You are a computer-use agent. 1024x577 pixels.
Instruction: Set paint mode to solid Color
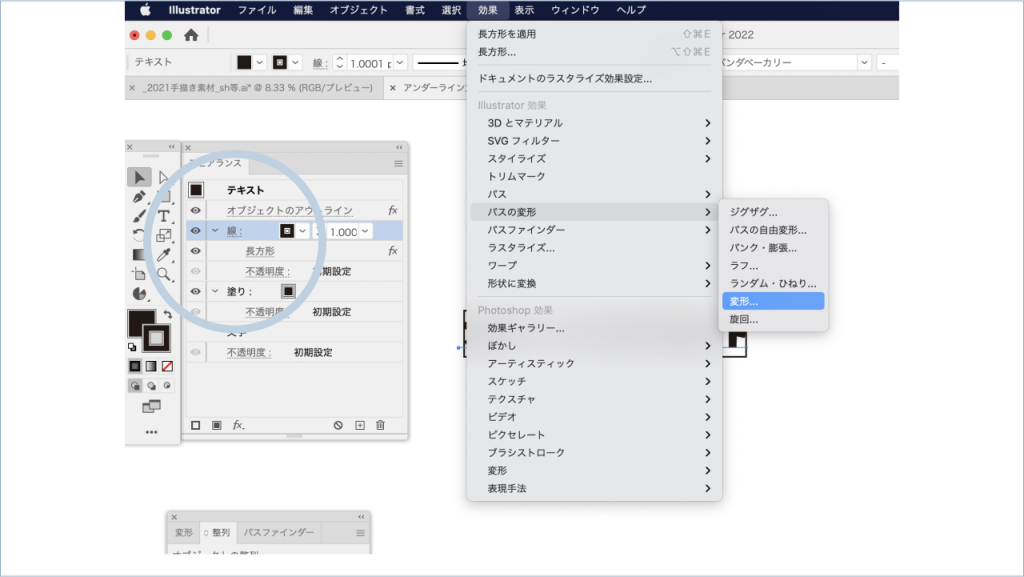[135, 366]
